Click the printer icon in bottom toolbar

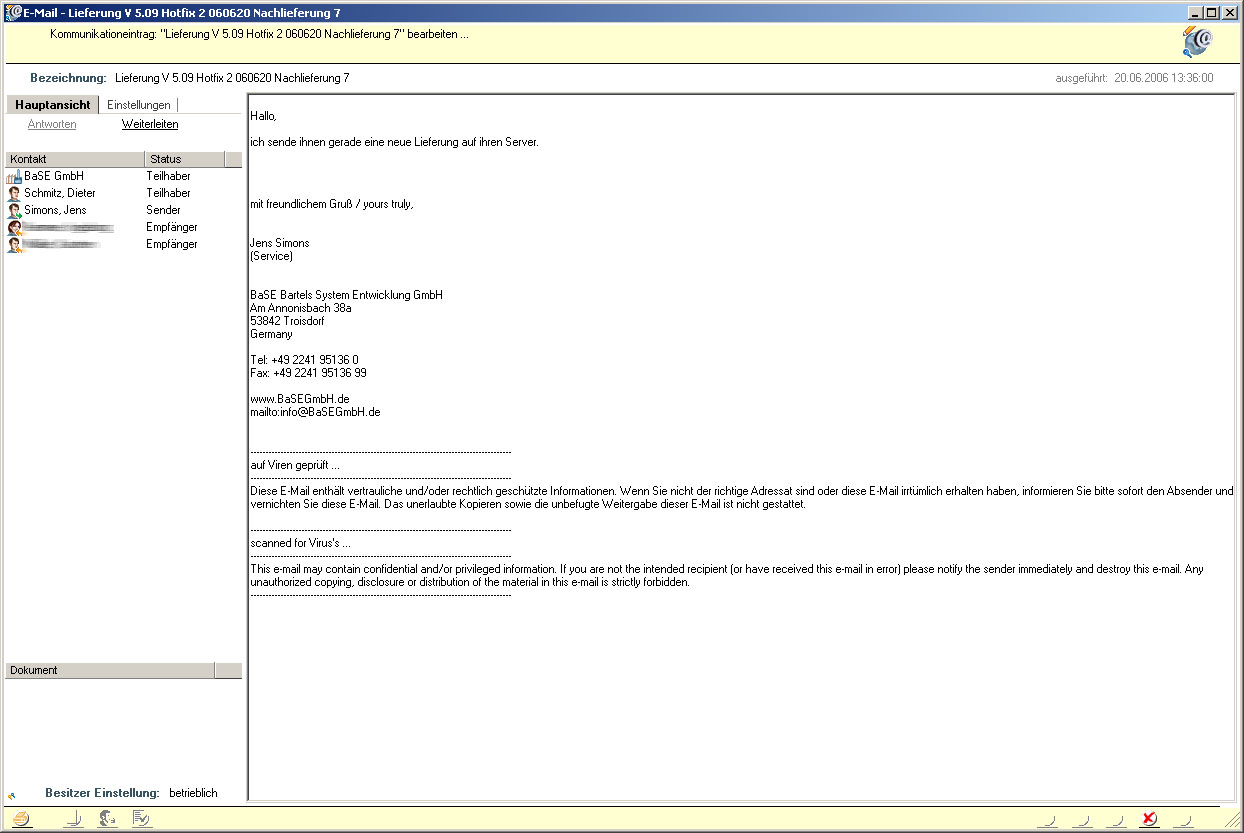[22, 819]
